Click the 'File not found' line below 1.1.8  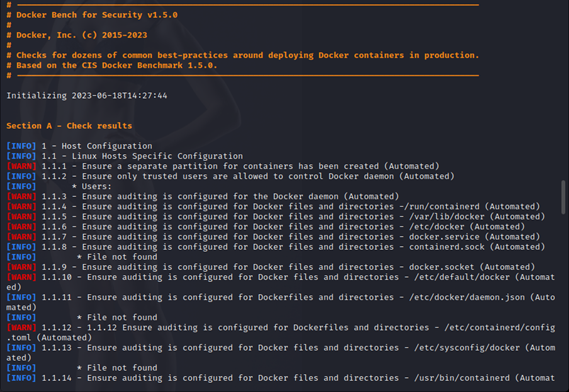(x=82, y=257)
